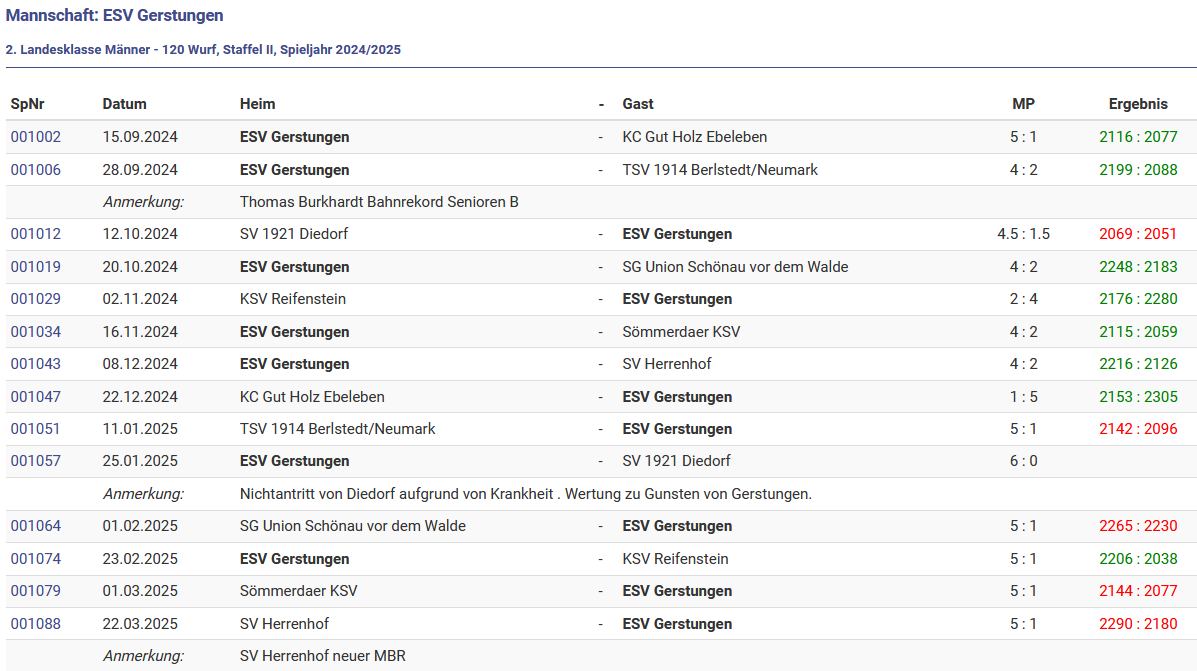1197x671 pixels.
Task: Open match number 001034
Action: coord(36,332)
